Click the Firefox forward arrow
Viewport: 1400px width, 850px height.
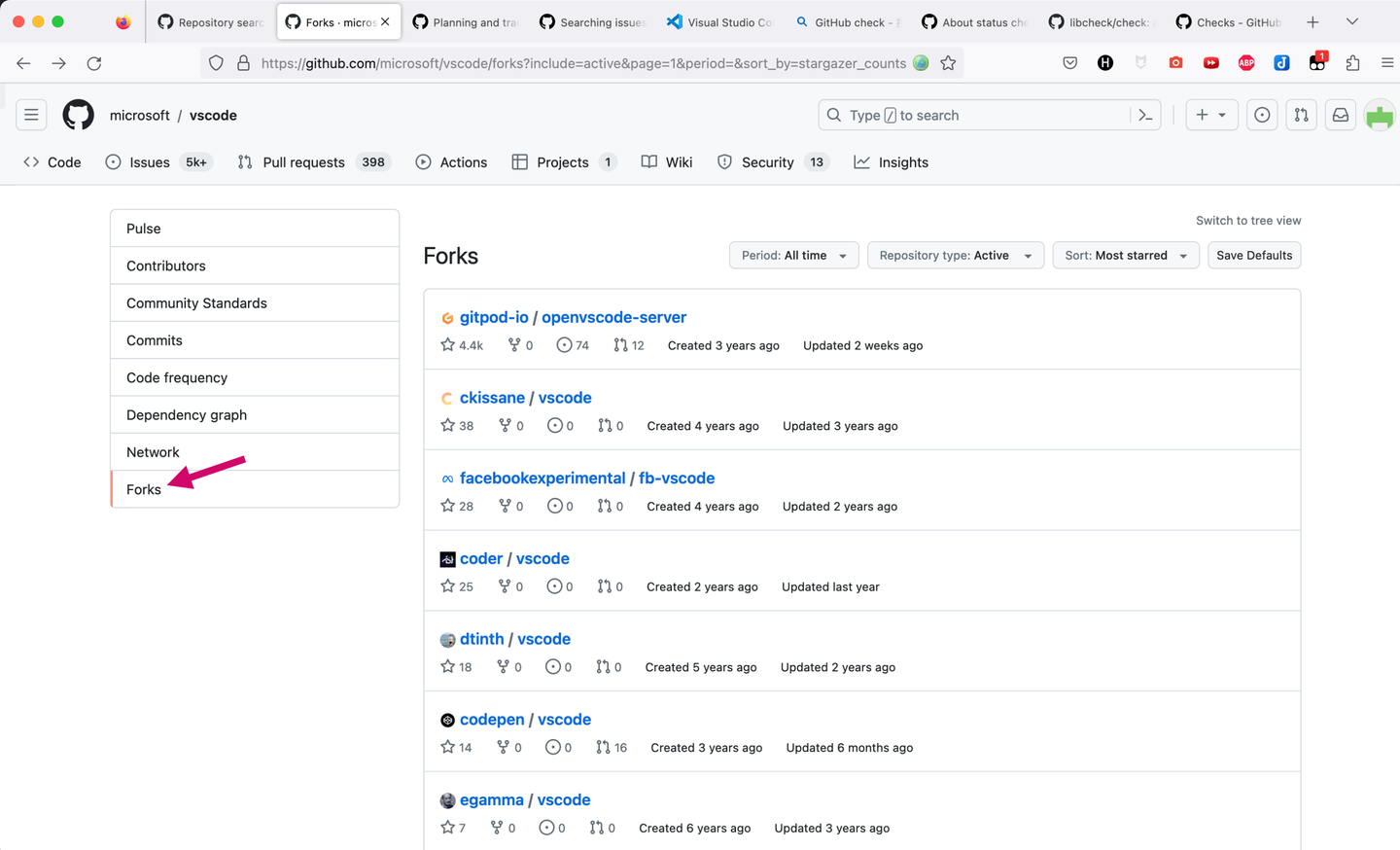point(59,63)
